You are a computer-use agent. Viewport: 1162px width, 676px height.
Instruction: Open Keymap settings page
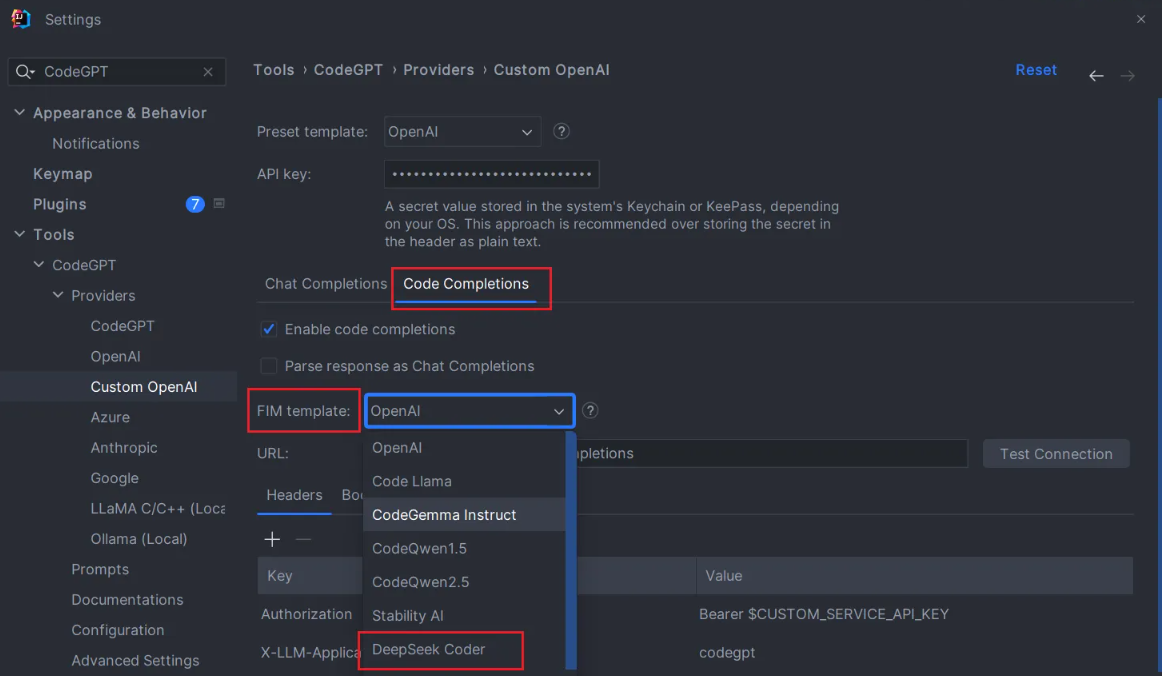click(x=63, y=173)
